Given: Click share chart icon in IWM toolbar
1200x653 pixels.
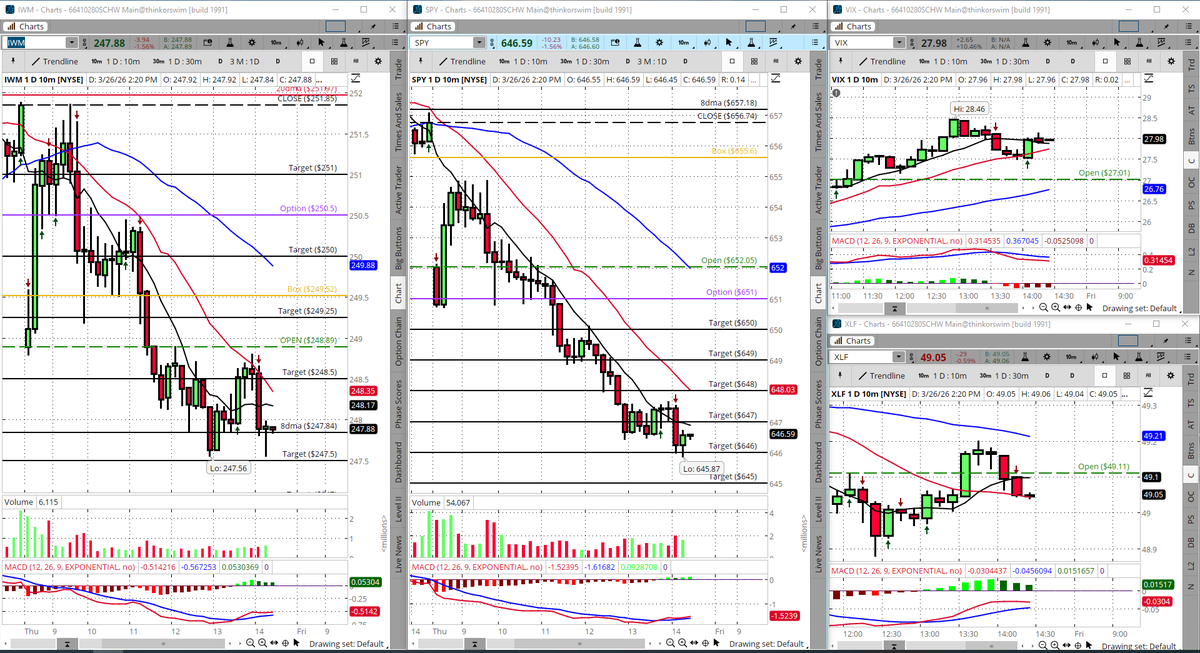Looking at the screenshot, I should coord(208,43).
